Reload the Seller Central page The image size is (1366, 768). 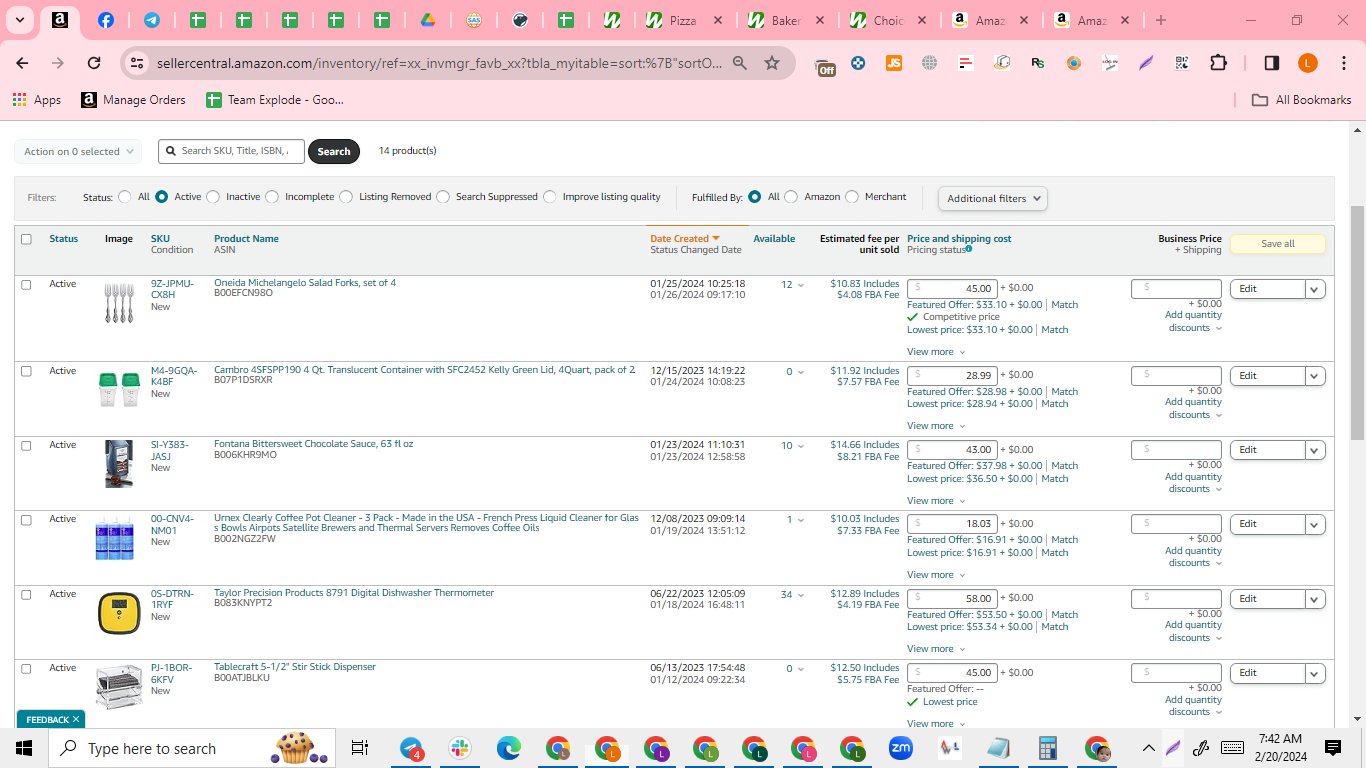(x=94, y=63)
